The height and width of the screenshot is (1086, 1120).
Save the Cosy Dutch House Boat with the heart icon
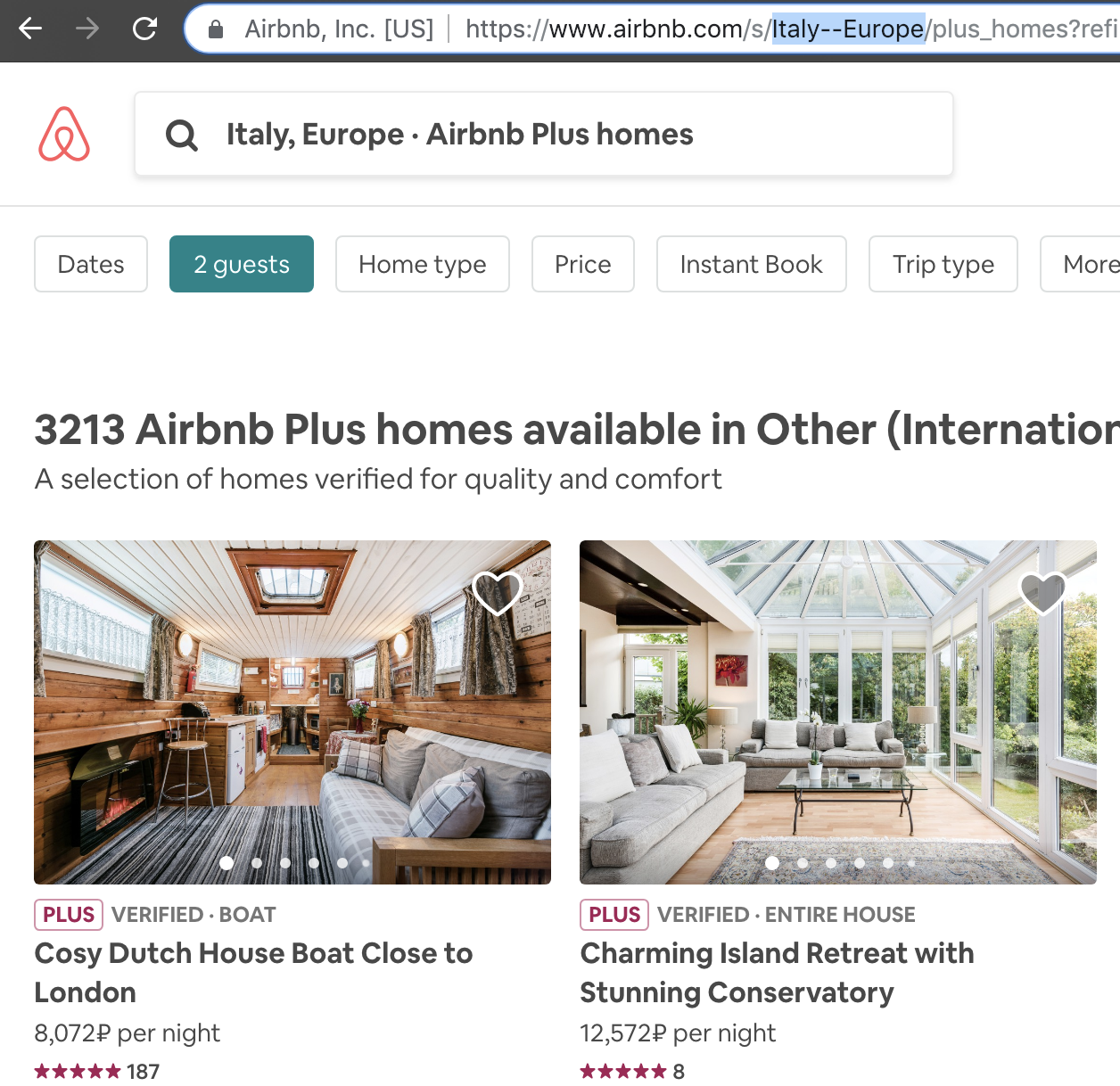pyautogui.click(x=497, y=592)
